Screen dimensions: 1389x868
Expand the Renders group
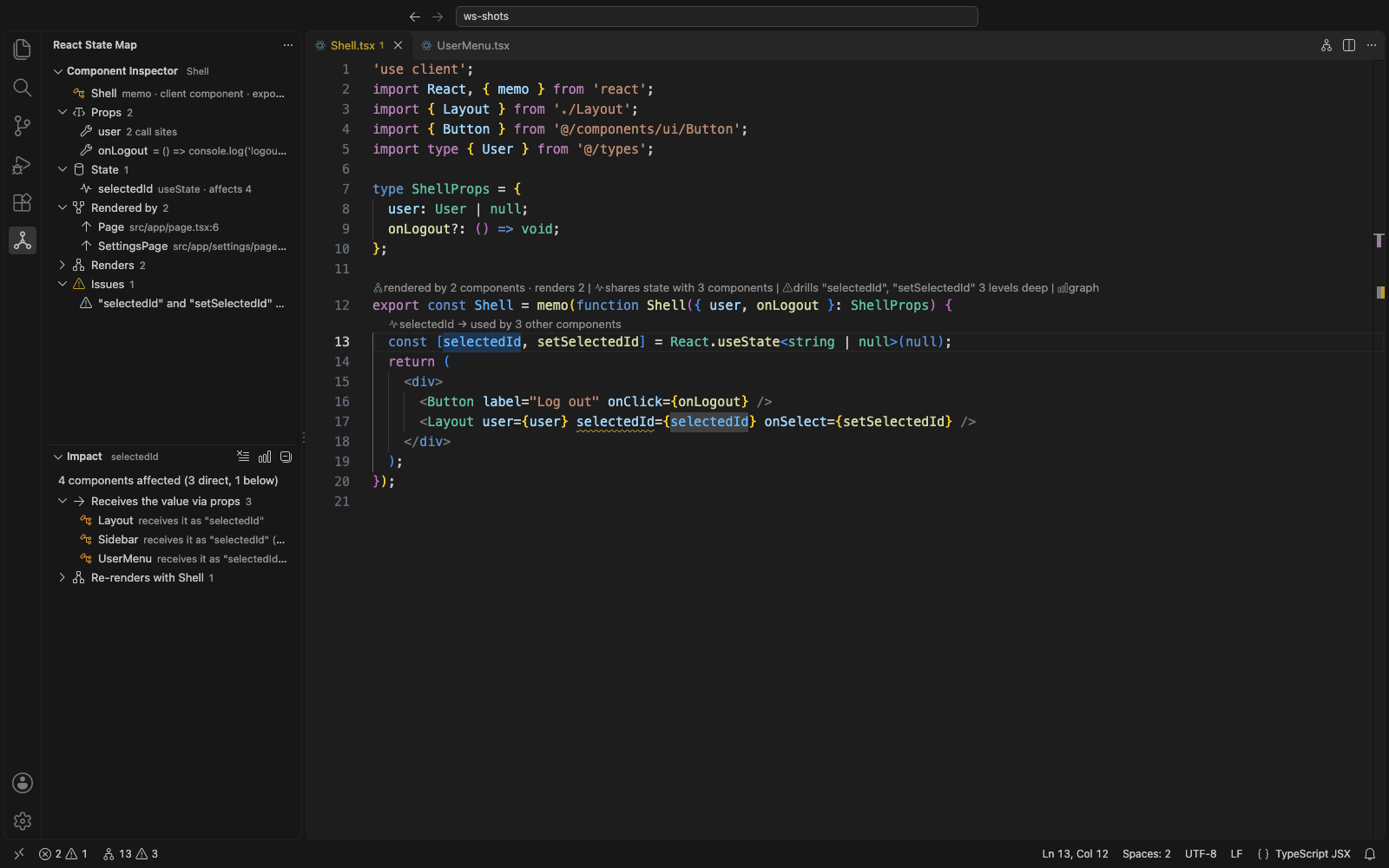63,266
